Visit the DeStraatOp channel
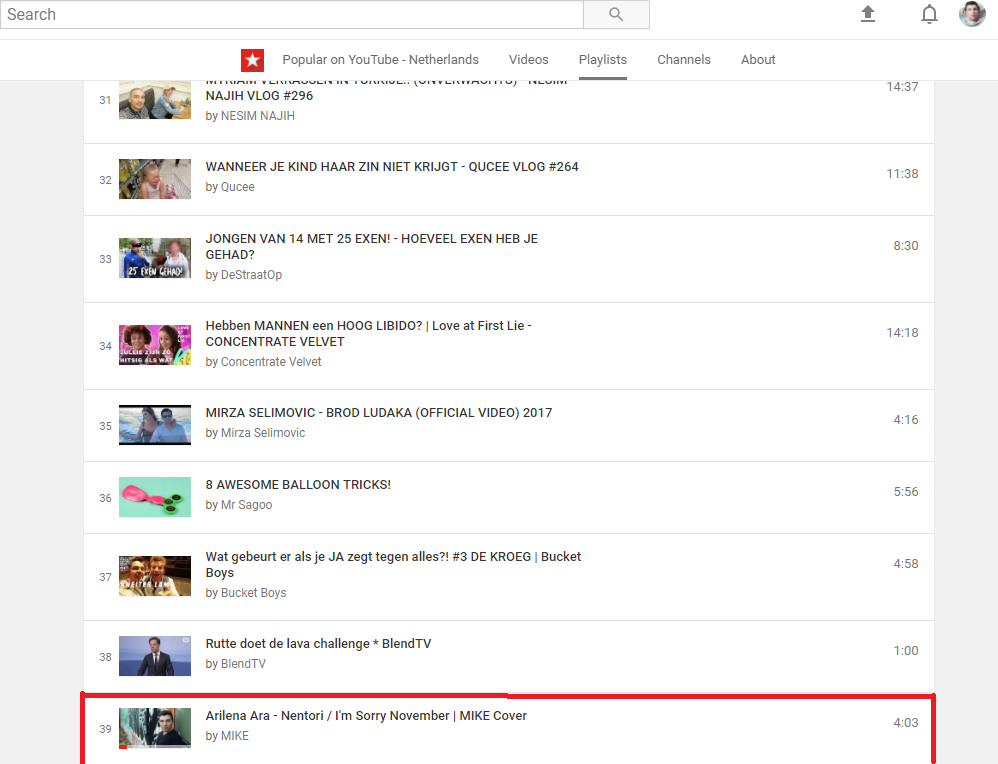Screen dimensions: 998x764 (x=251, y=275)
